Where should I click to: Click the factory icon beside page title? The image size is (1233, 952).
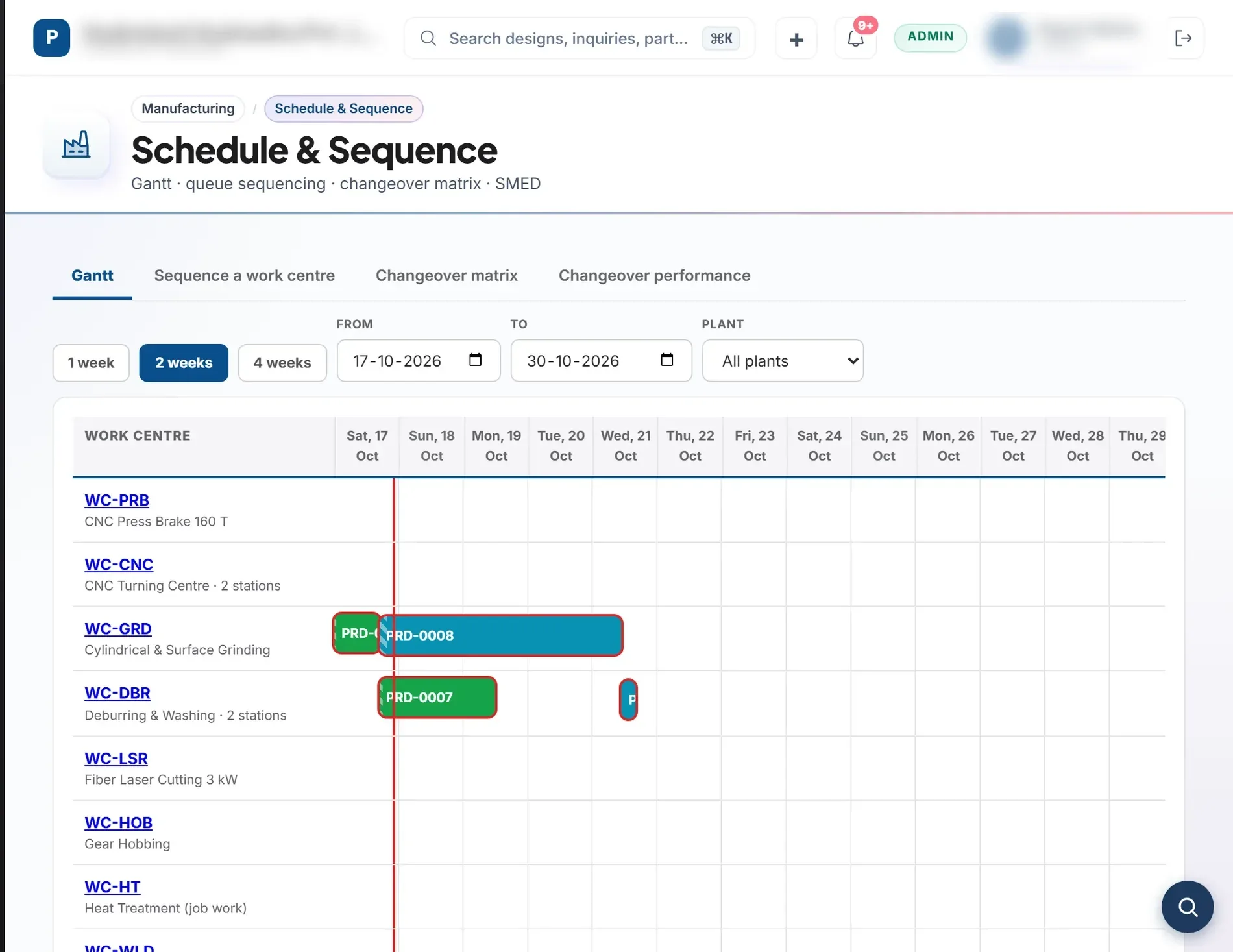(77, 145)
